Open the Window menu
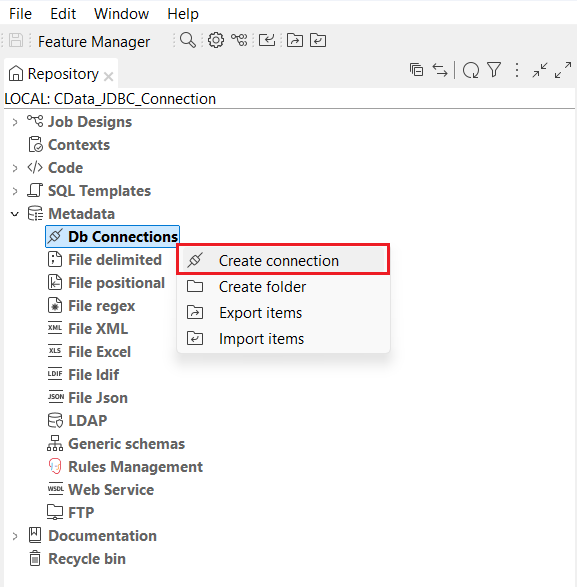The width and height of the screenshot is (577, 587). coord(121,14)
